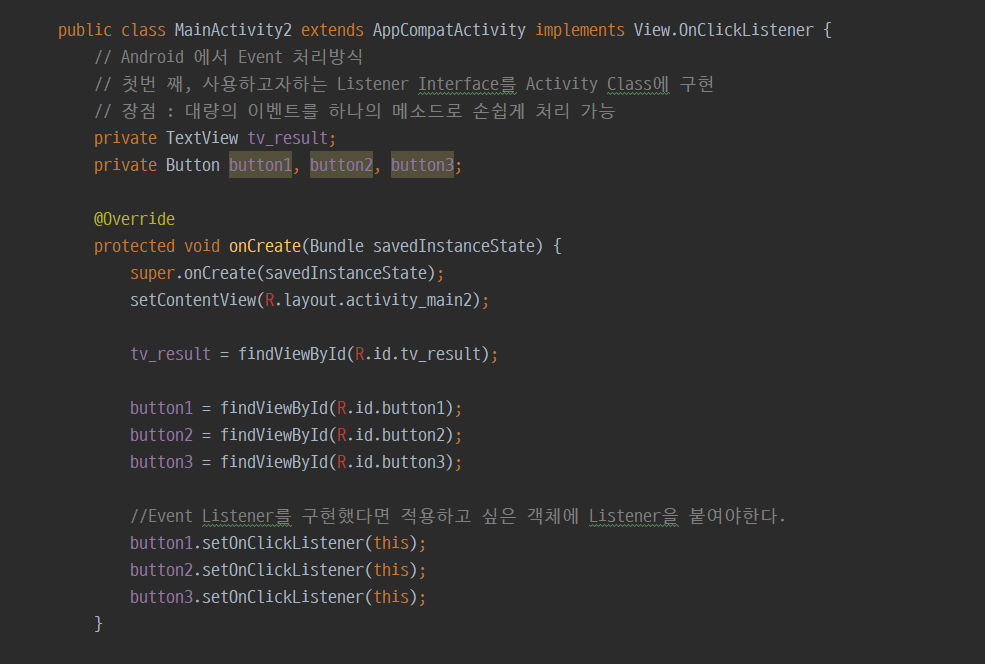Click the button3 = findViewById line
Image resolution: width=985 pixels, height=664 pixels.
296,462
